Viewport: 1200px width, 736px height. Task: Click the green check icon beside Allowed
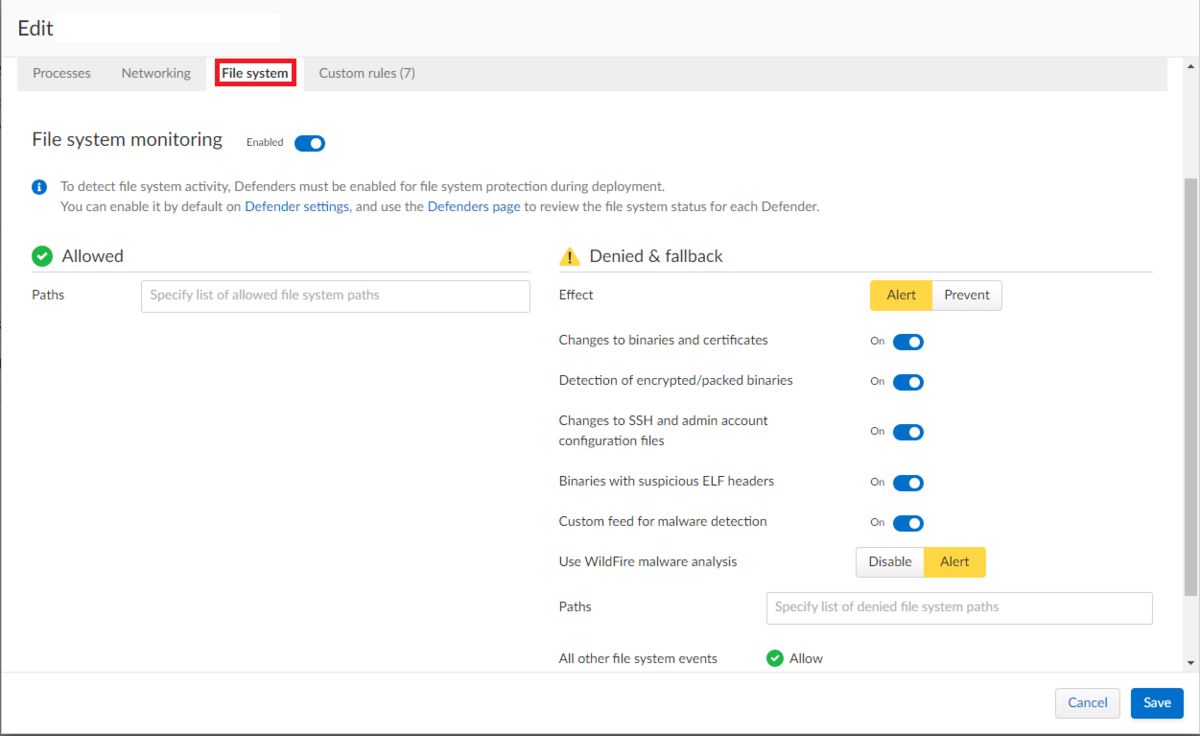click(x=42, y=256)
